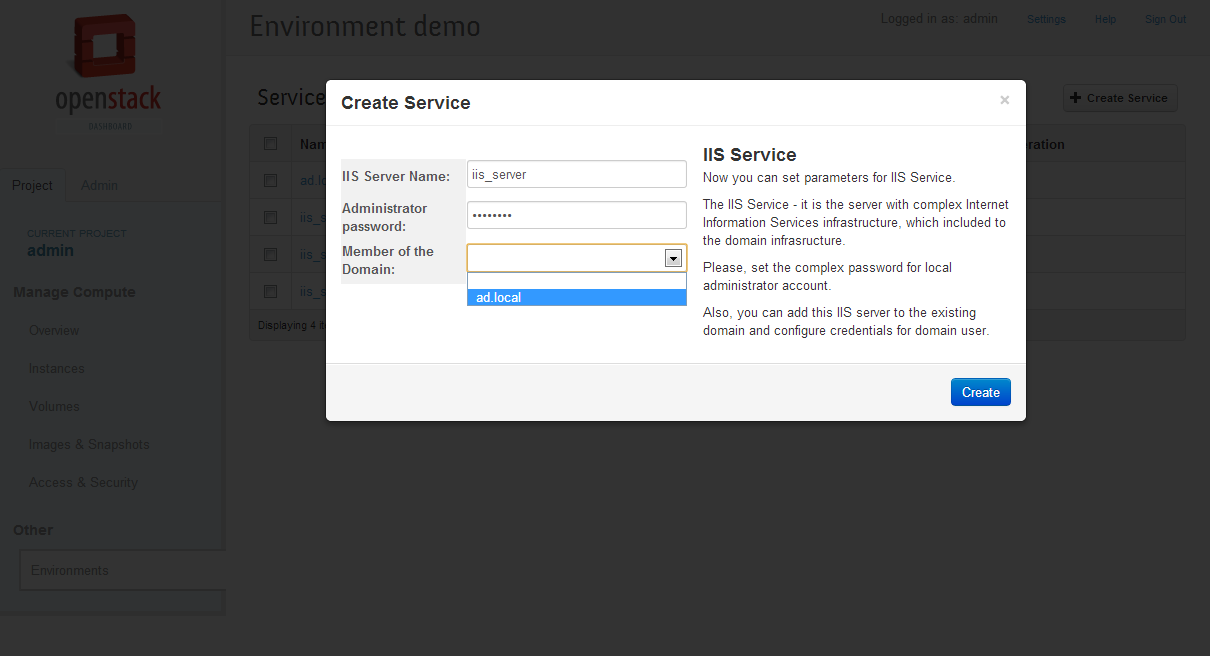This screenshot has width=1210, height=656.
Task: Click the Create button in the dialog
Action: pyautogui.click(x=980, y=392)
